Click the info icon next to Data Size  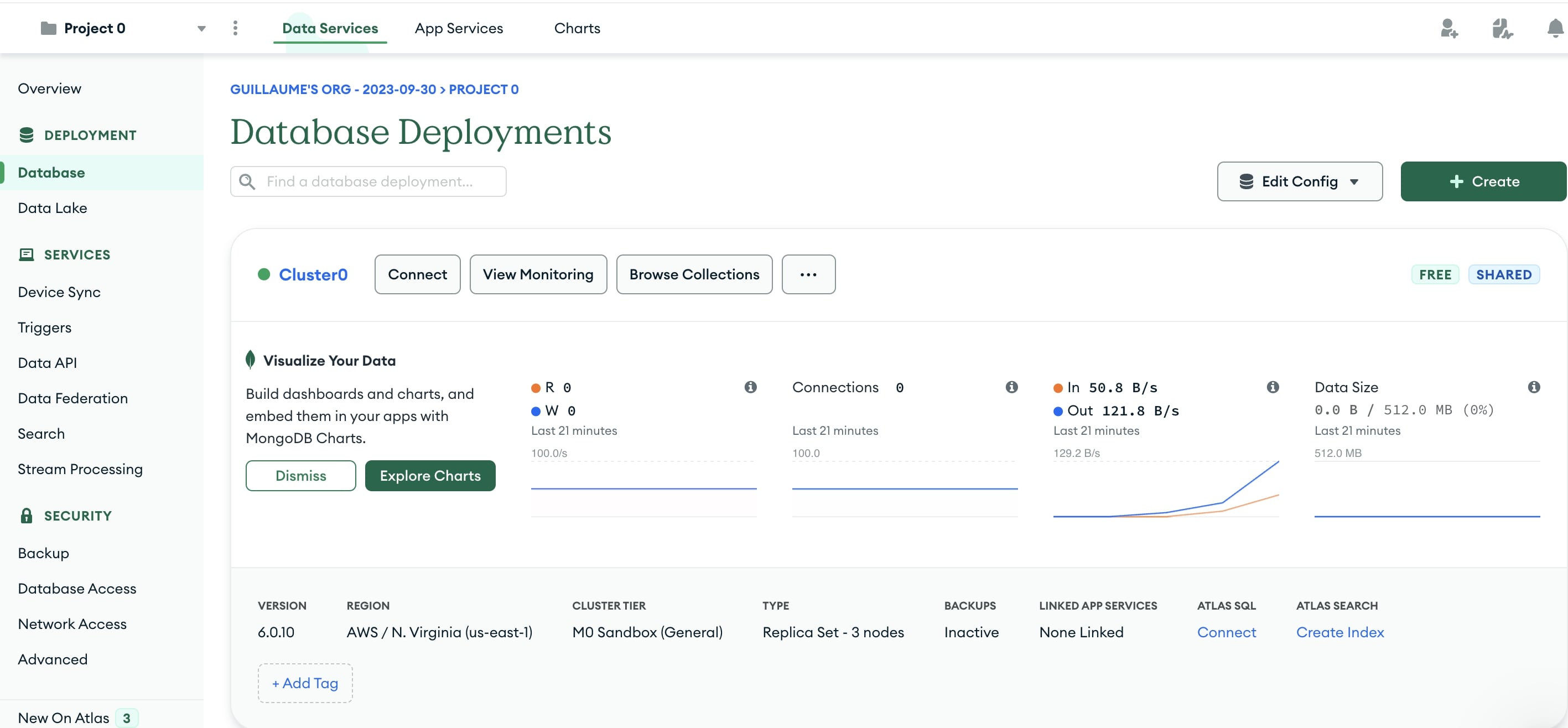[1534, 387]
